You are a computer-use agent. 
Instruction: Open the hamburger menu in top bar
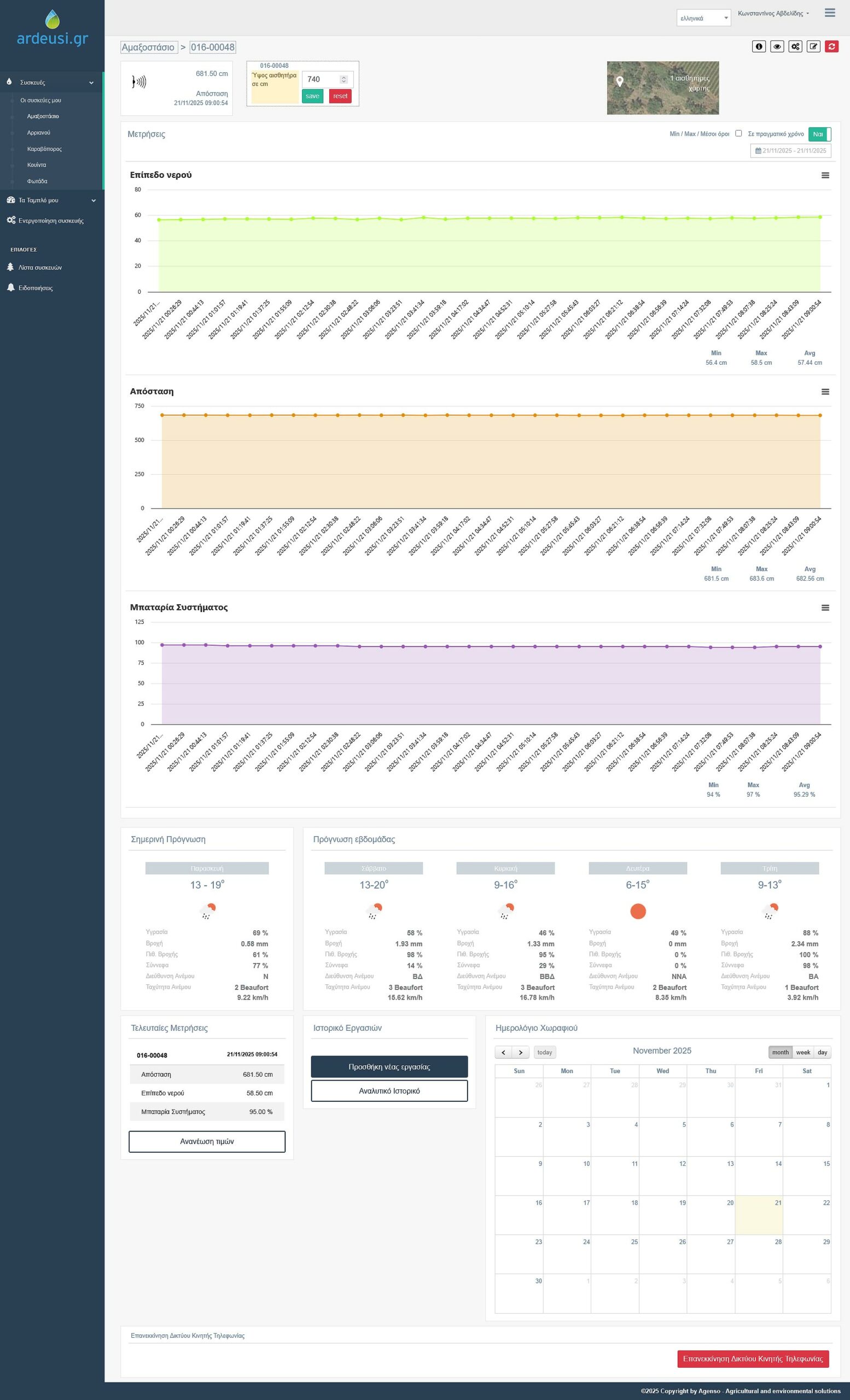(x=830, y=13)
